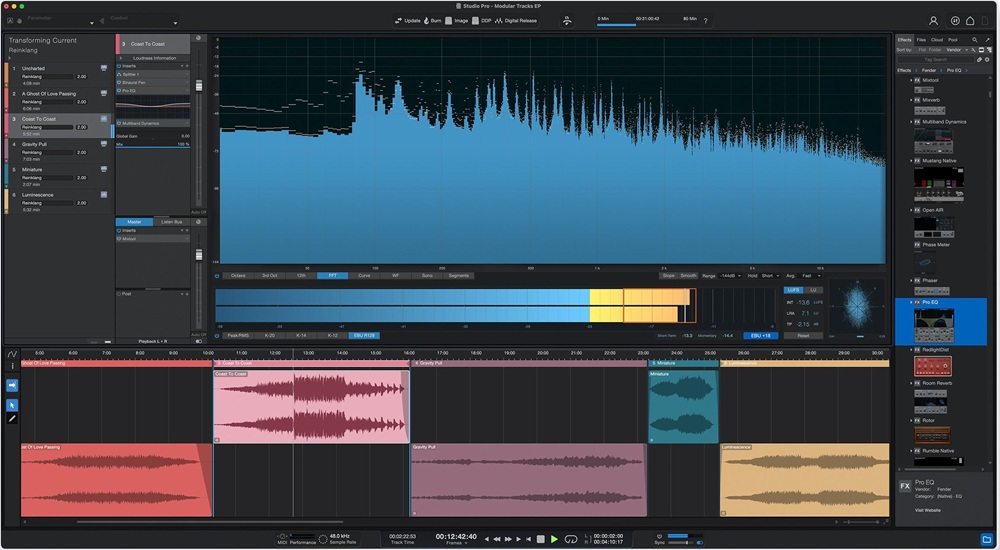The height and width of the screenshot is (550, 1000).
Task: Adjust the Coast To Coast track fader
Action: (x=197, y=85)
